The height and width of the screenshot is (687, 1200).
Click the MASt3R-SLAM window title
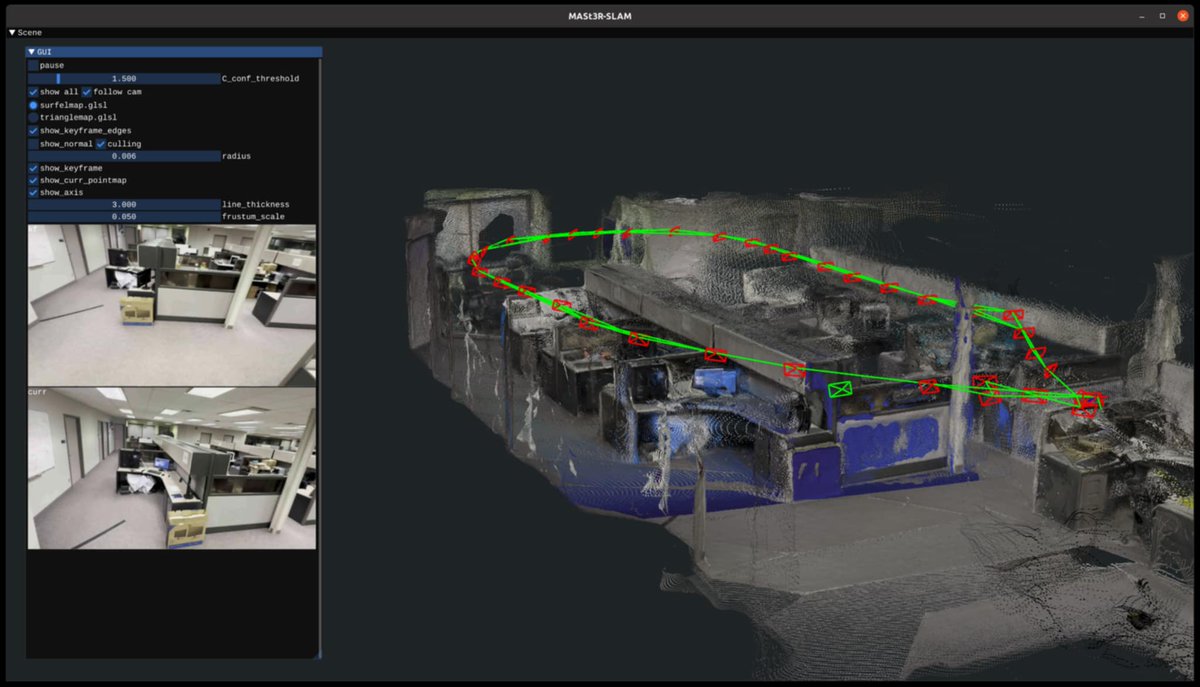click(x=600, y=16)
